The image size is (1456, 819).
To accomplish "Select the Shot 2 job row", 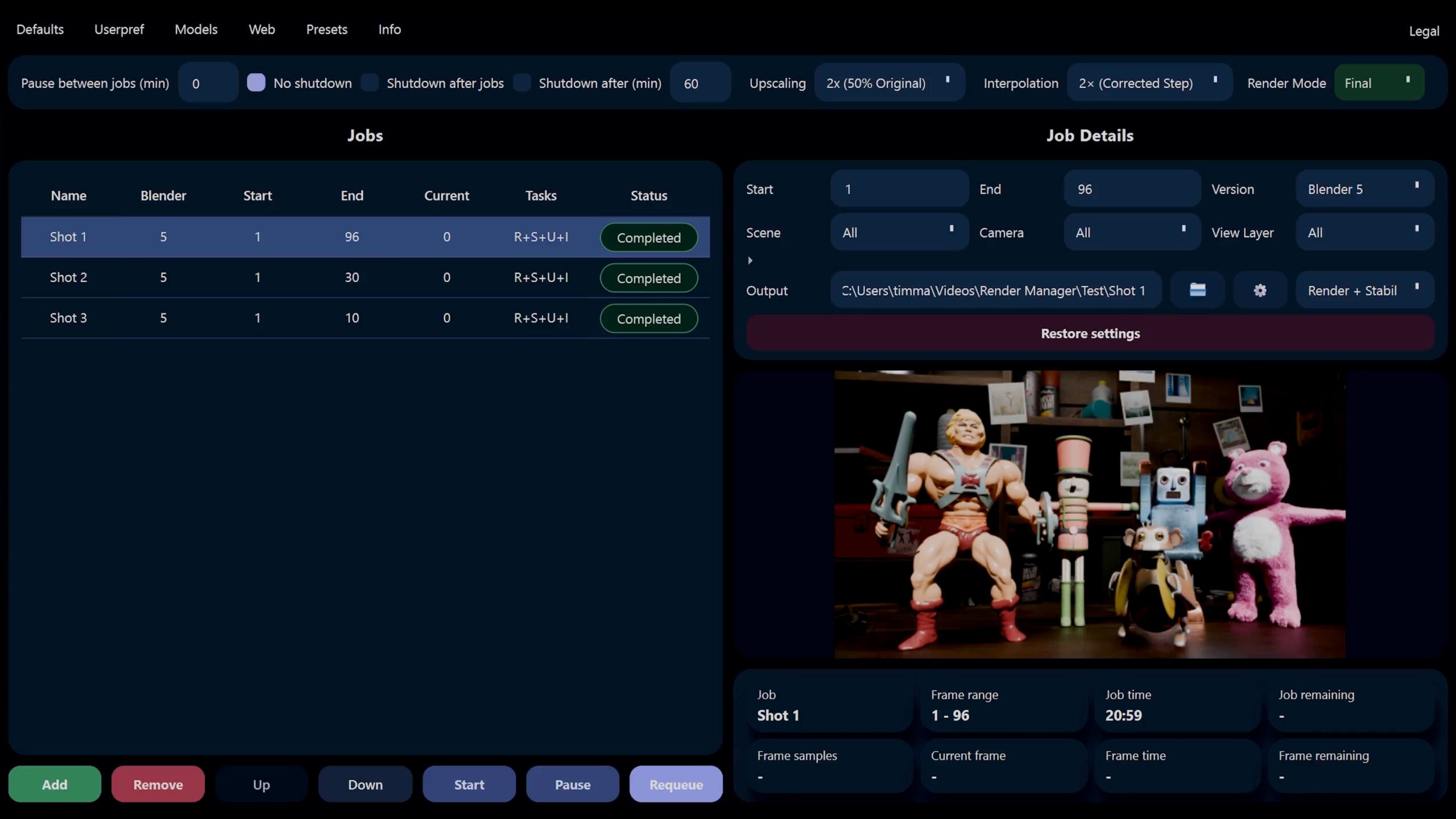I will point(364,278).
